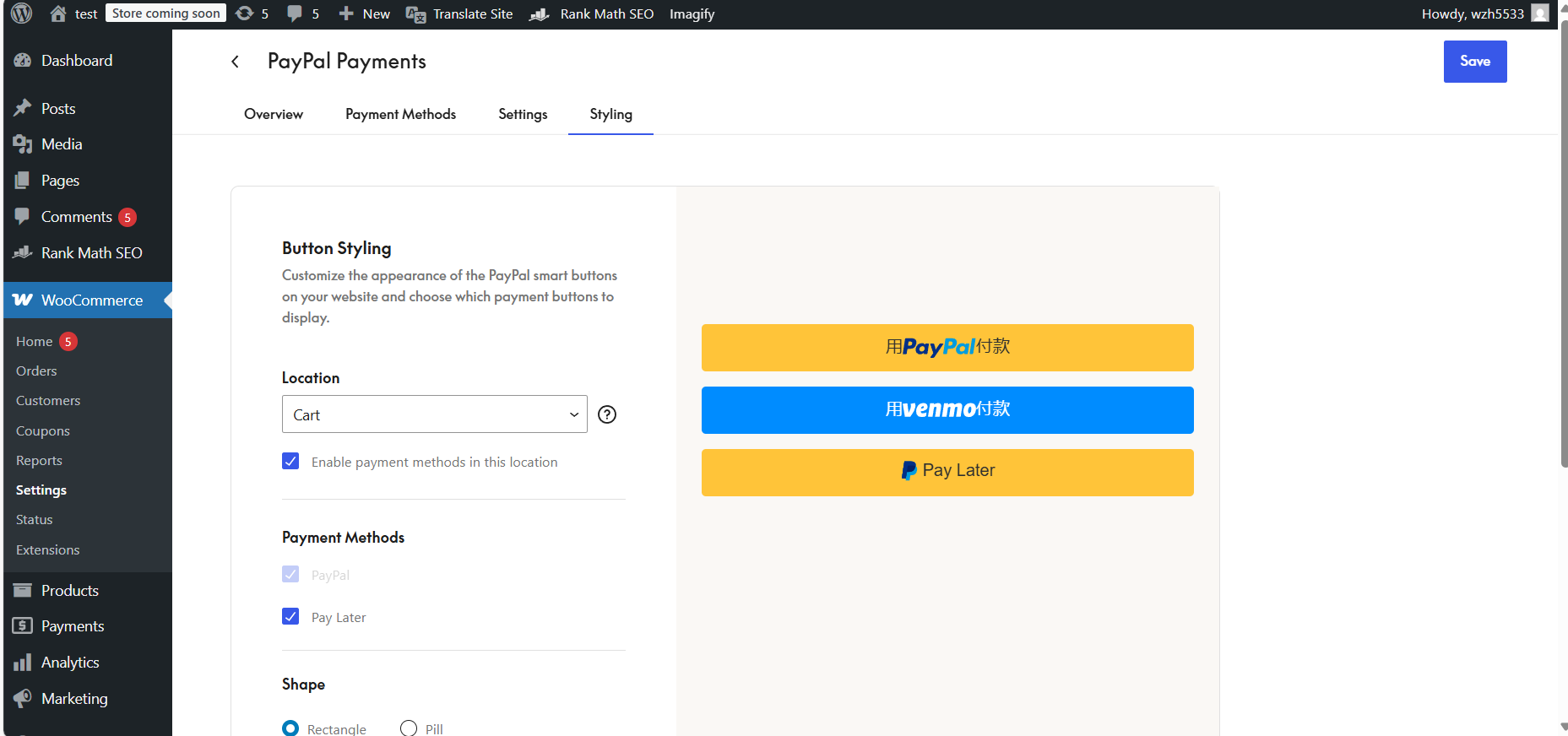Click the yellow Pay Later preview button
The image size is (1568, 736).
pyautogui.click(x=947, y=472)
